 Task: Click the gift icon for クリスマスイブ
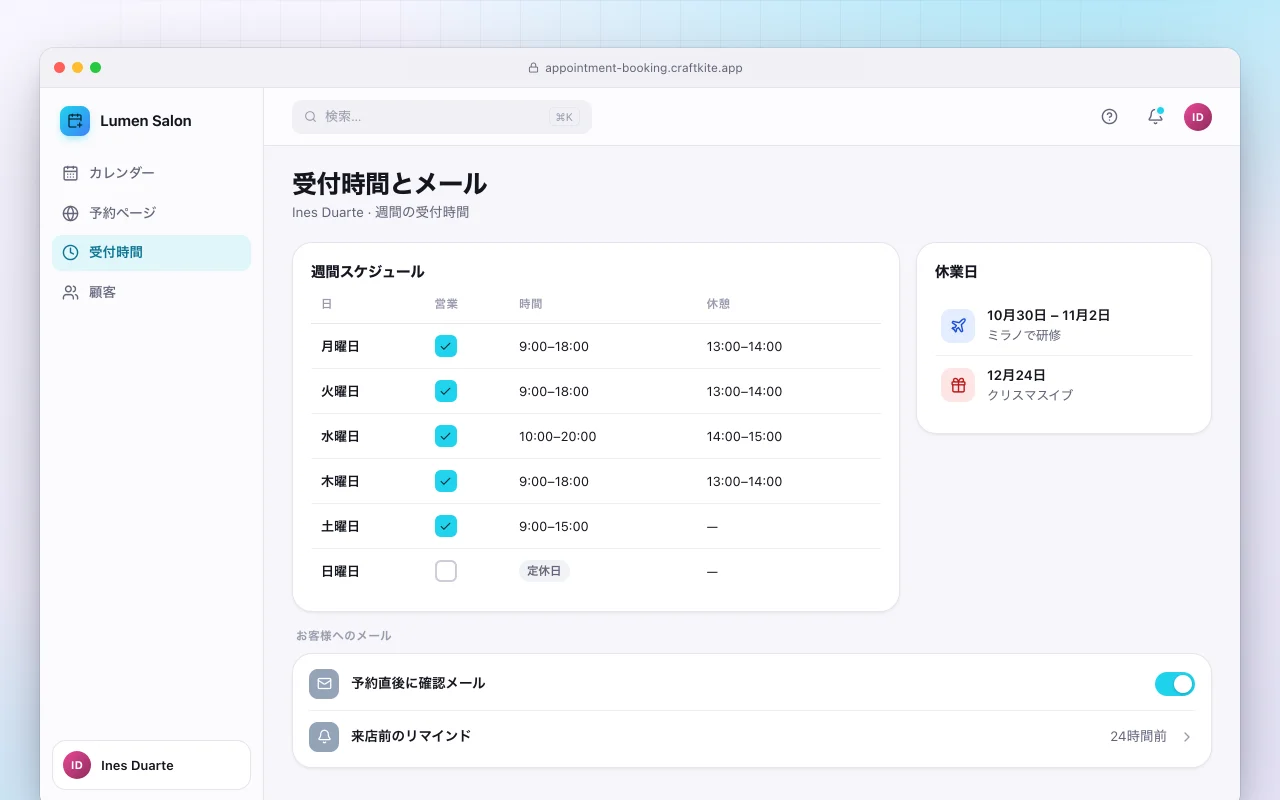coord(958,385)
